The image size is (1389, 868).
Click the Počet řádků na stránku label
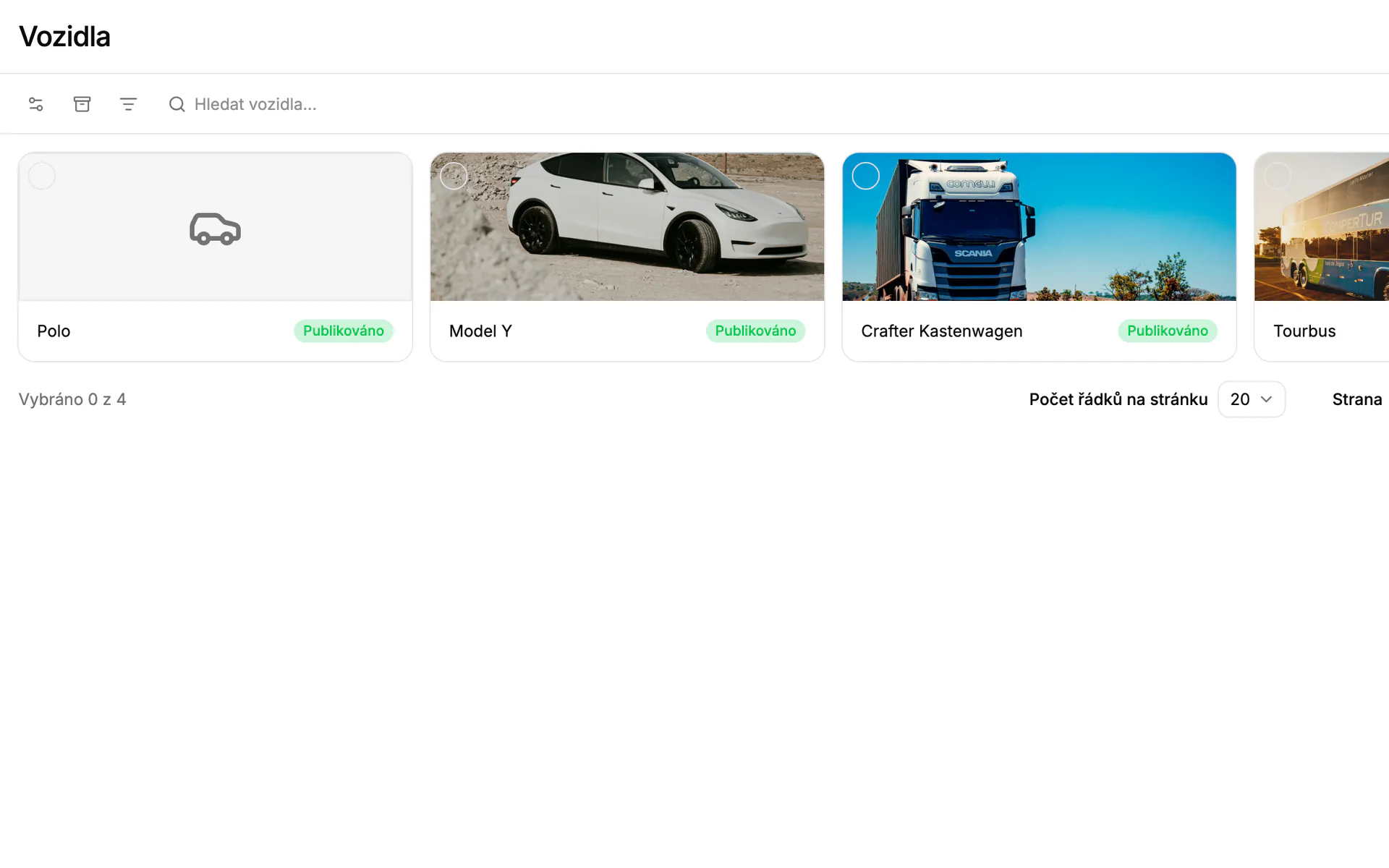[1118, 399]
